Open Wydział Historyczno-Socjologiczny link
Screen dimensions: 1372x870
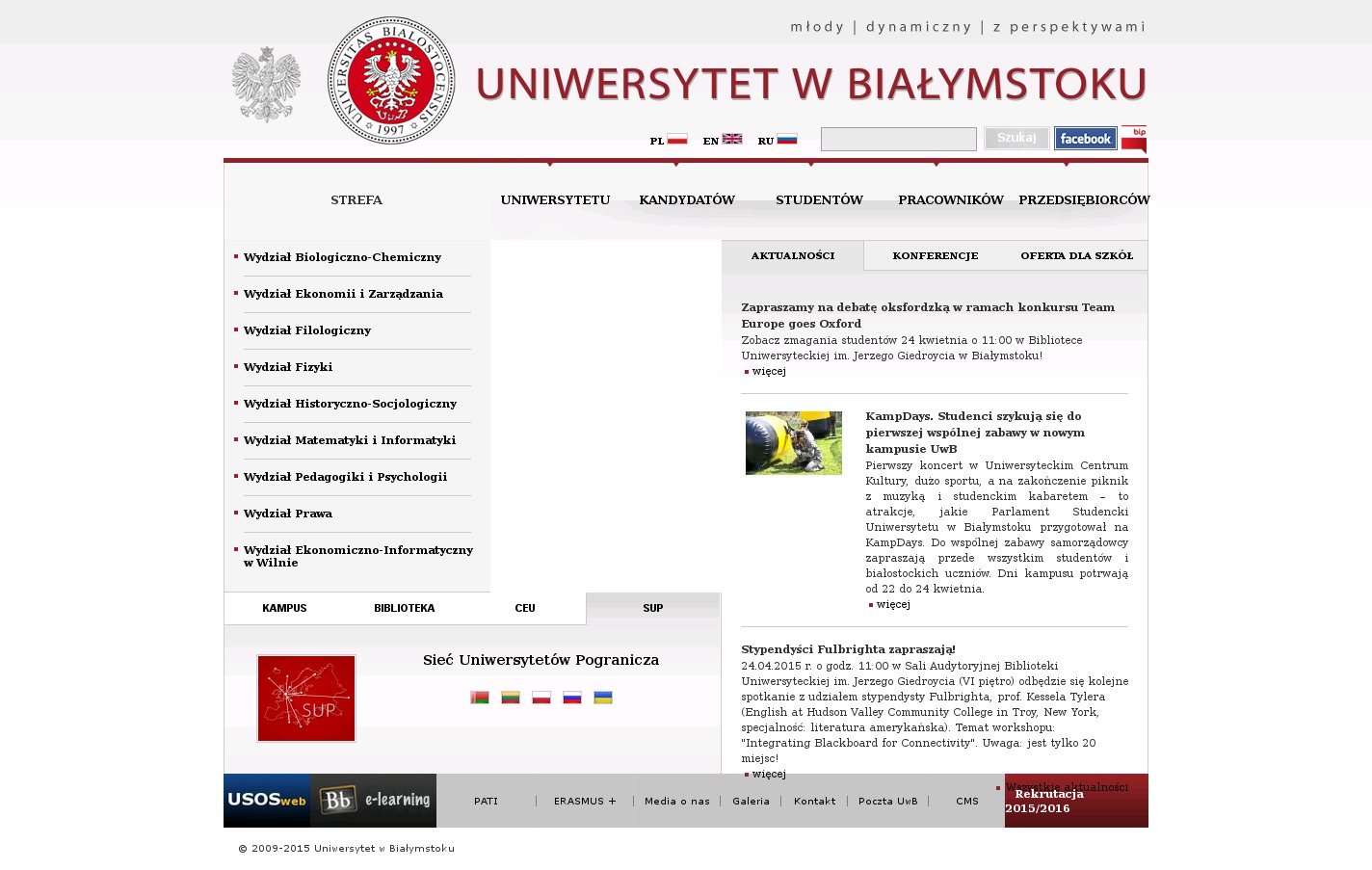pos(350,404)
